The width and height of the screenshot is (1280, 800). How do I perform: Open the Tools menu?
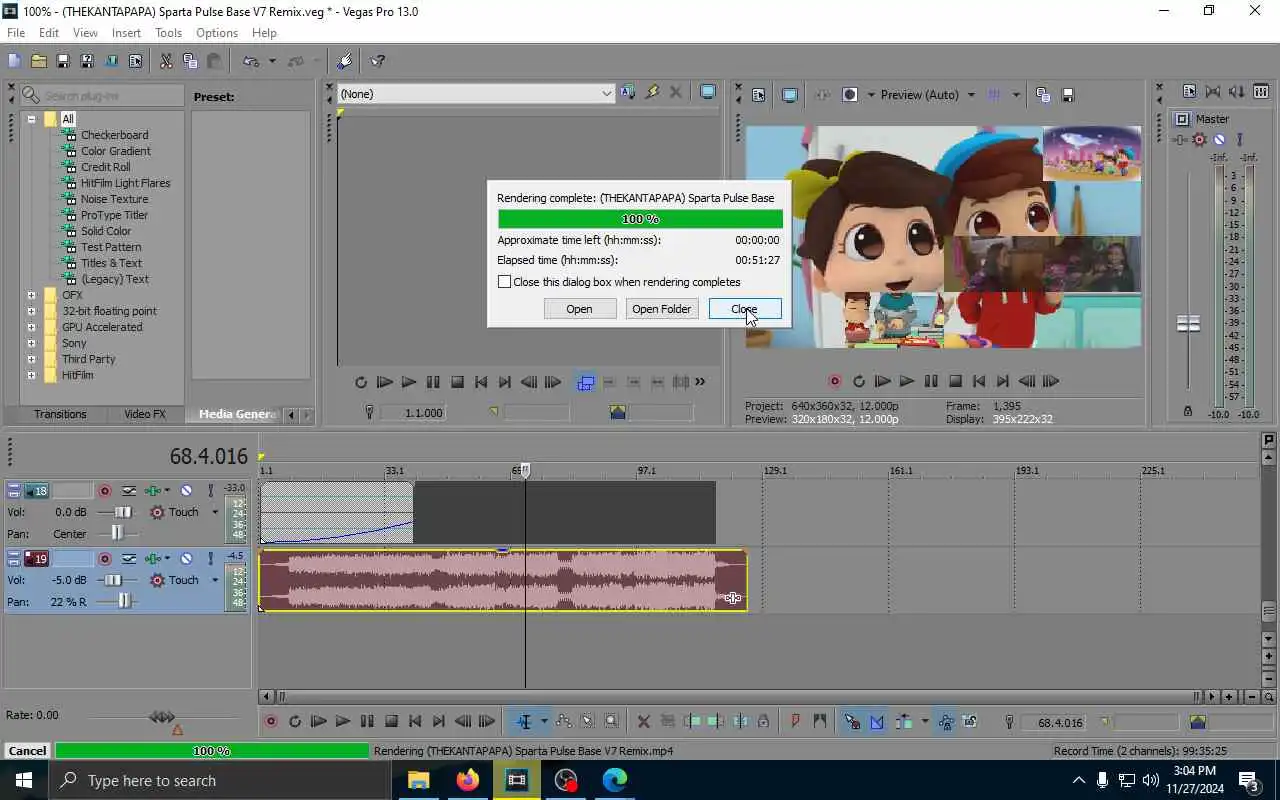[x=168, y=33]
